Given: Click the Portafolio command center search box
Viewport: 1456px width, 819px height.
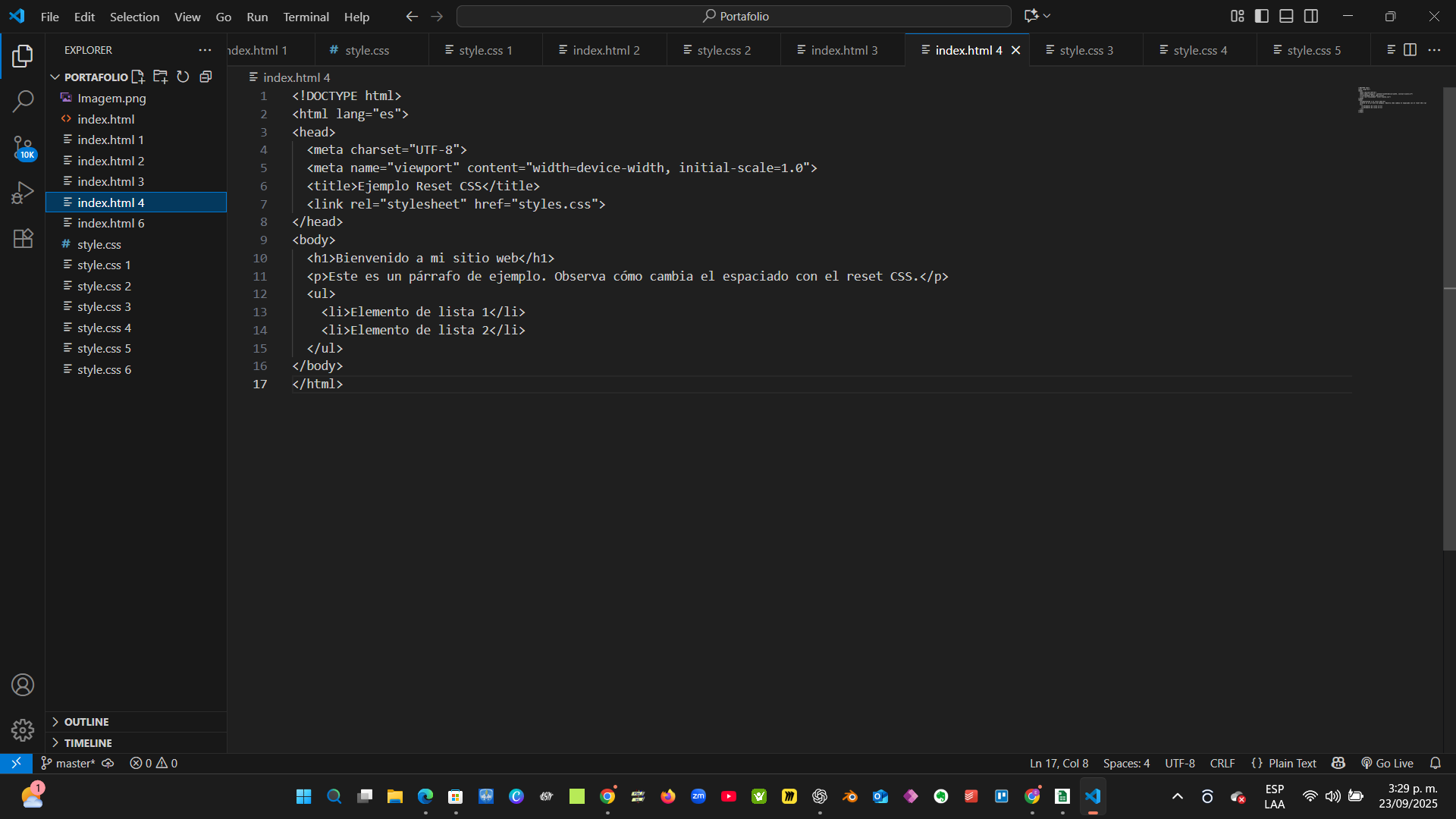Looking at the screenshot, I should click(x=734, y=16).
